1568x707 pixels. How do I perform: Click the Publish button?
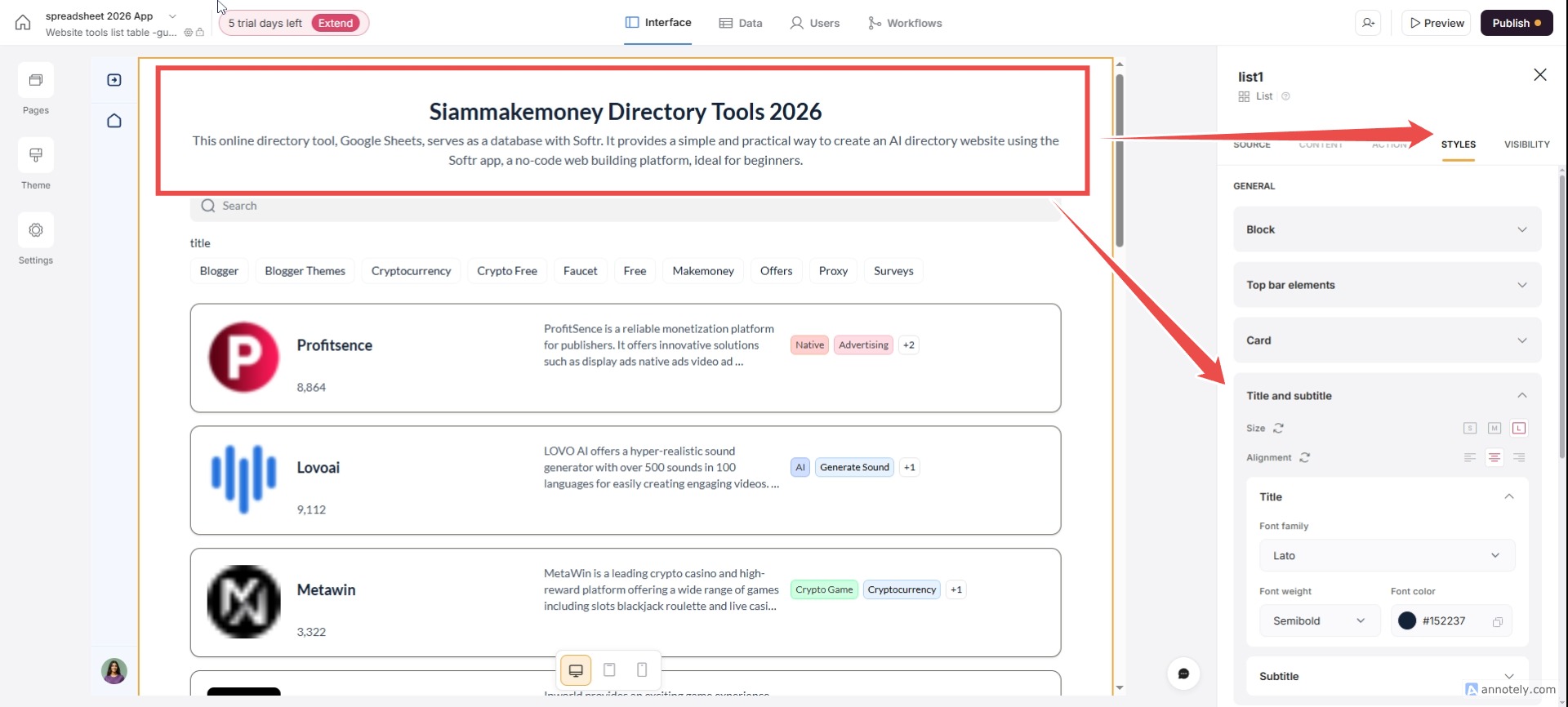[x=1517, y=23]
